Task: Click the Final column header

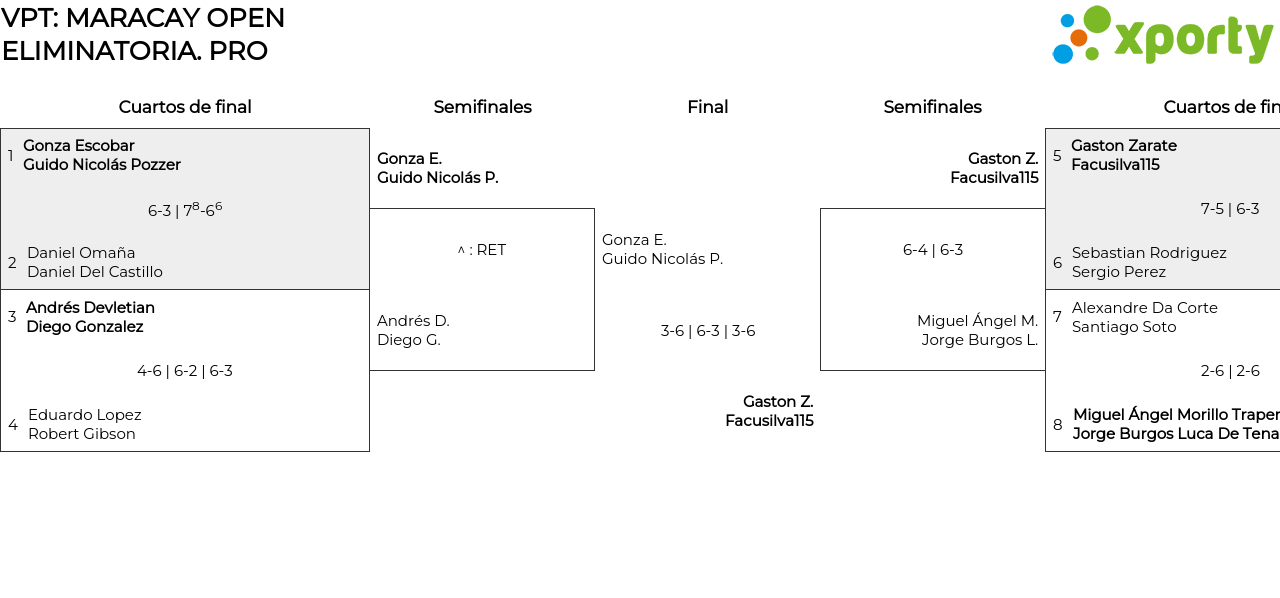Action: pyautogui.click(x=707, y=107)
